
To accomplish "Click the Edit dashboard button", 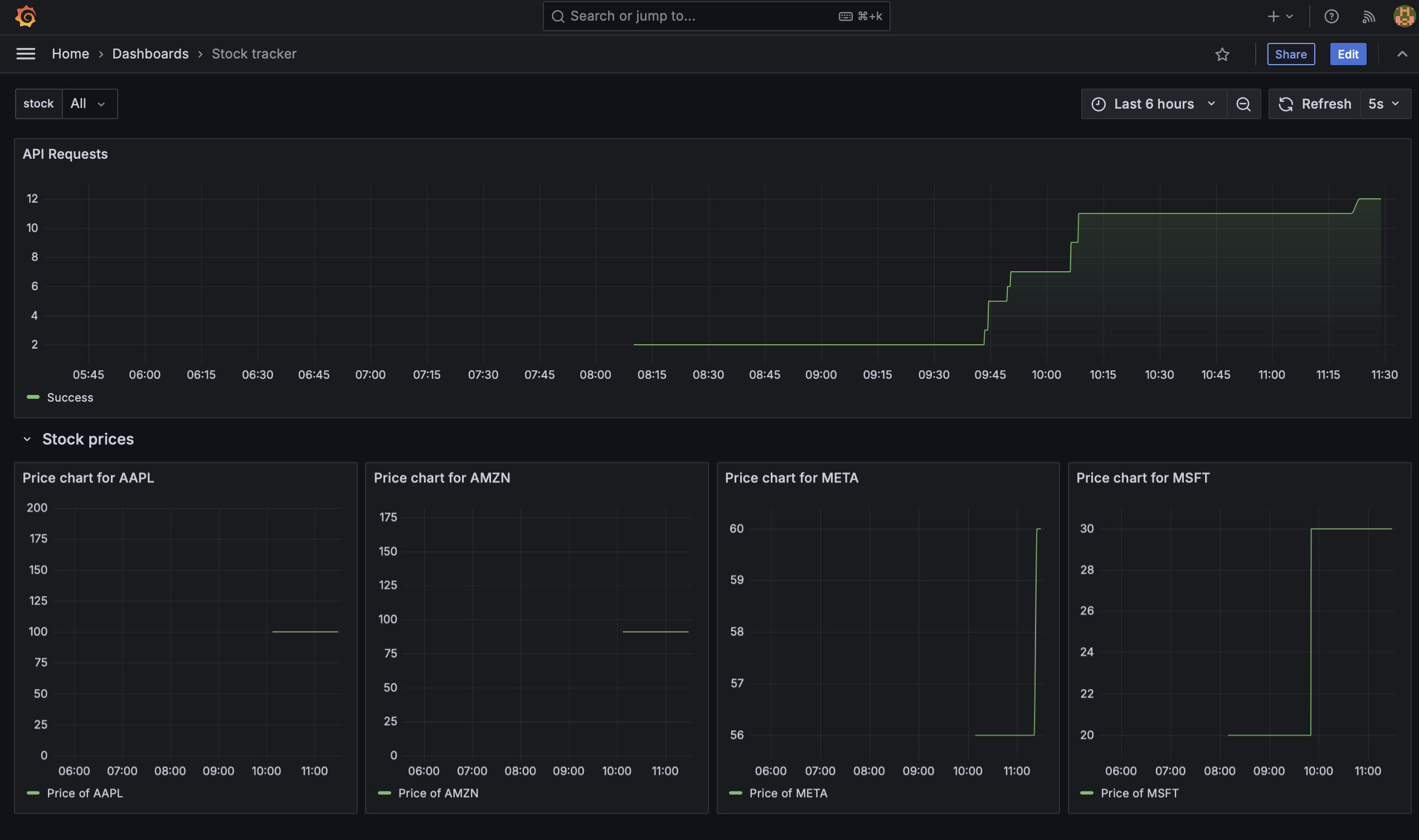I will pos(1348,55).
